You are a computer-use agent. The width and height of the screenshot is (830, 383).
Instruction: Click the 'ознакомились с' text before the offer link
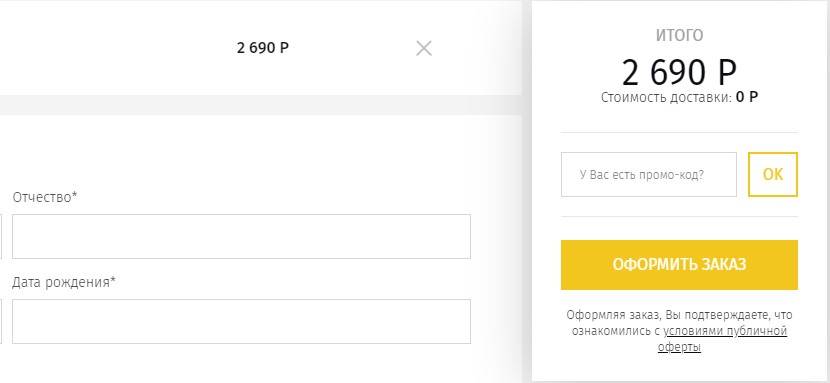pyautogui.click(x=616, y=331)
